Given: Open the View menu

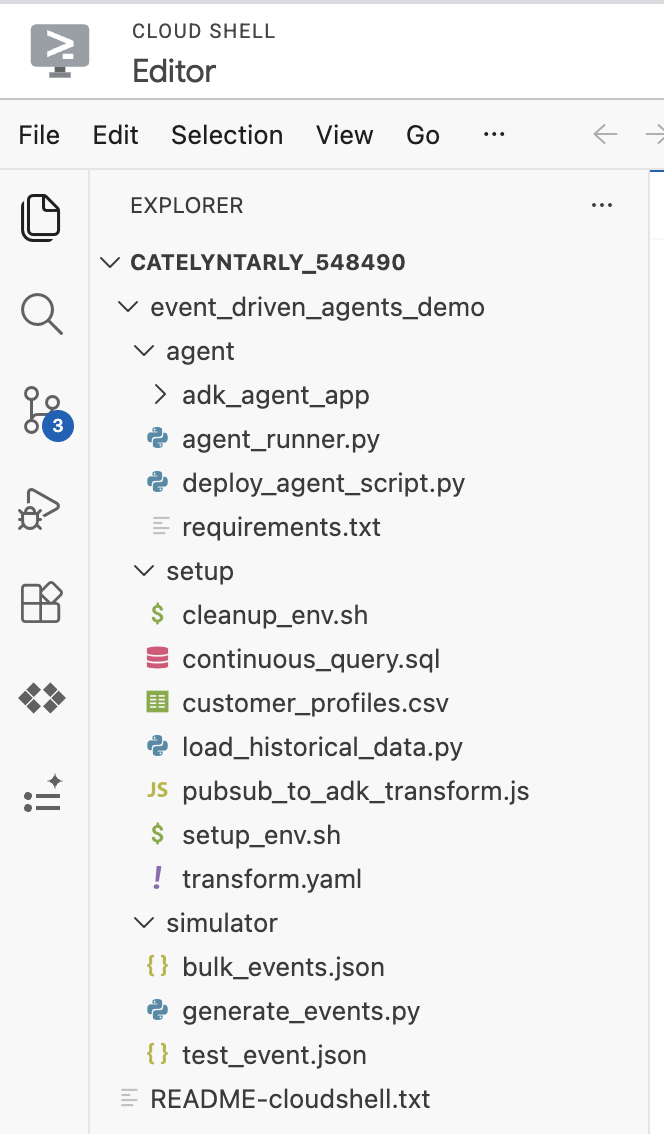Looking at the screenshot, I should (344, 135).
